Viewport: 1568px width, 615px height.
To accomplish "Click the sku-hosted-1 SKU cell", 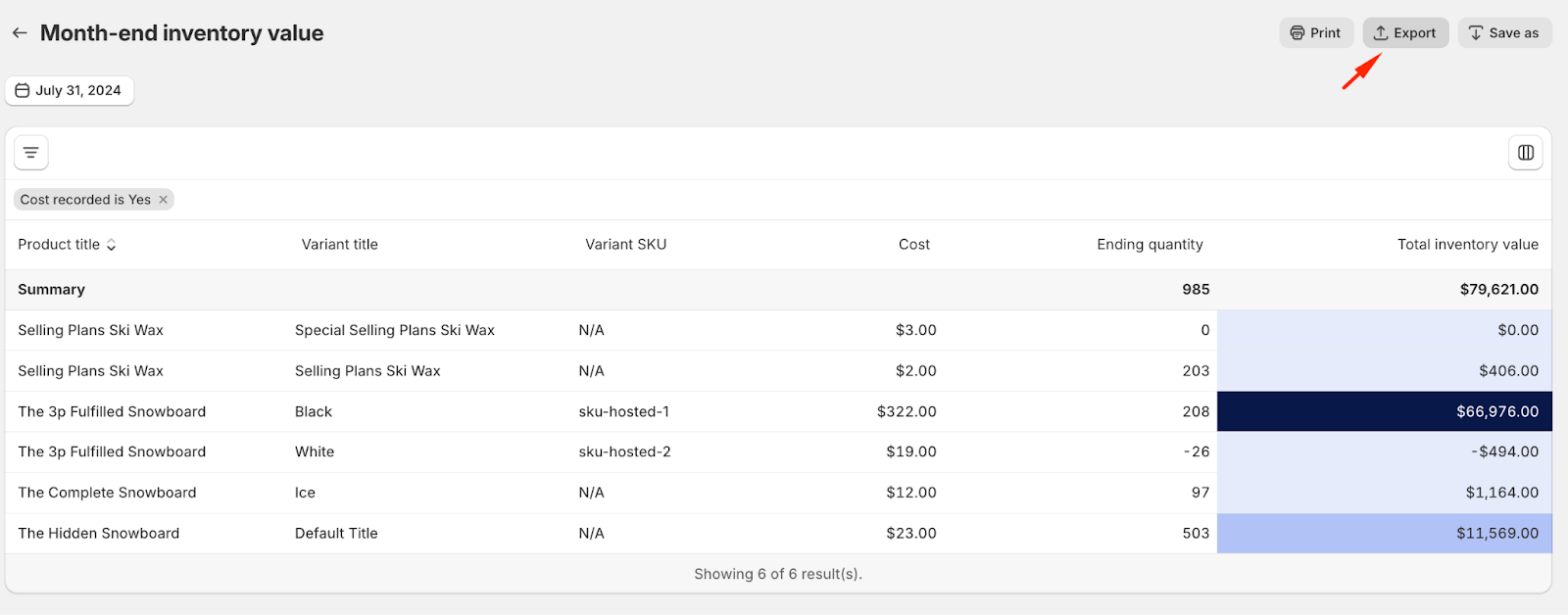I will [623, 412].
